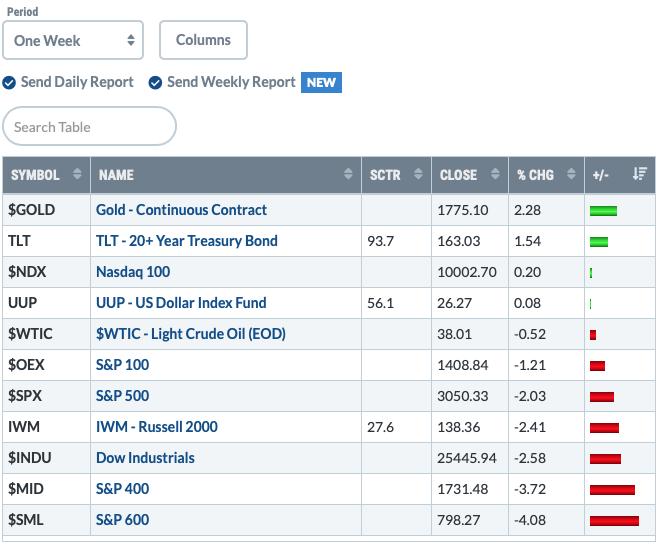Image resolution: width=661 pixels, height=545 pixels.
Task: Select the IWM symbol cell
Action: 46,427
